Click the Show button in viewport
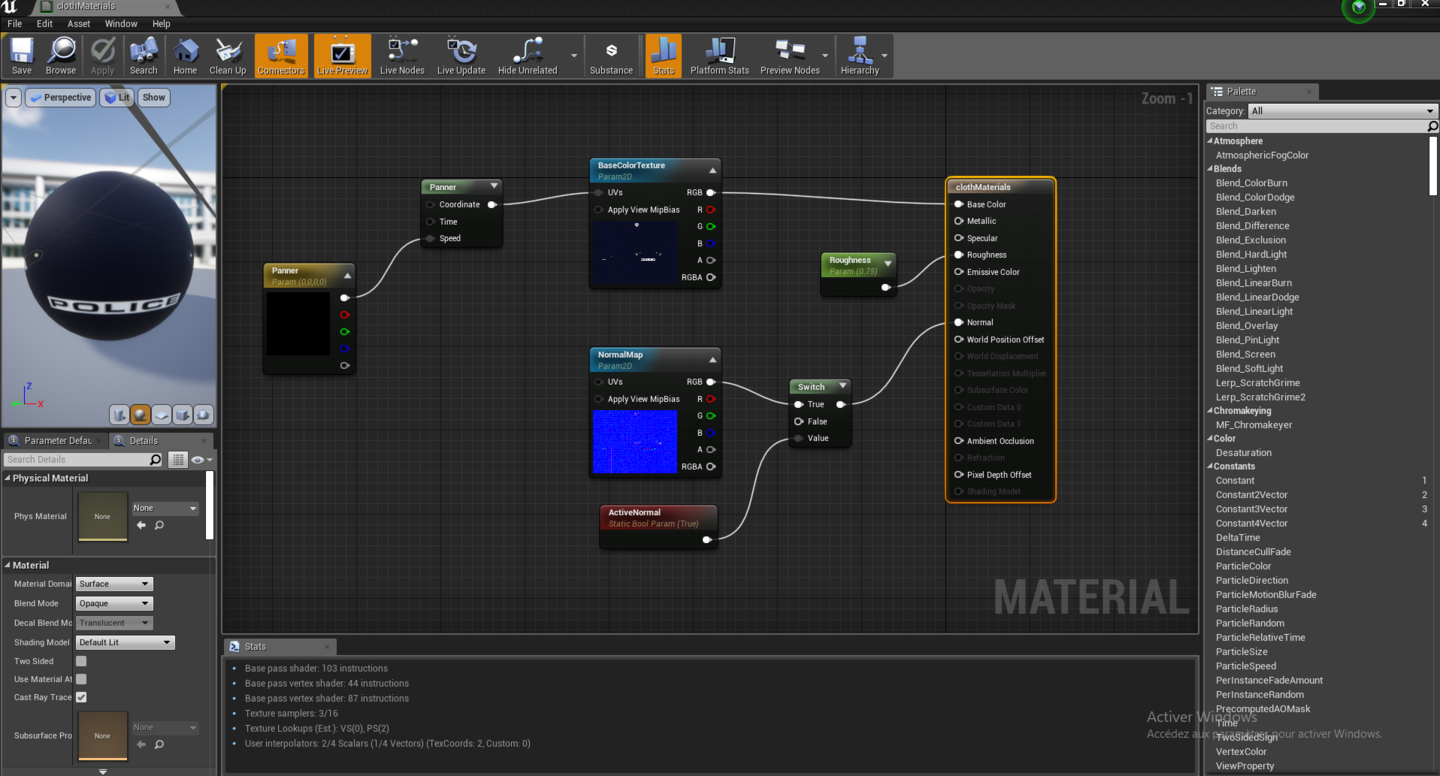The width and height of the screenshot is (1440, 776). pos(154,97)
